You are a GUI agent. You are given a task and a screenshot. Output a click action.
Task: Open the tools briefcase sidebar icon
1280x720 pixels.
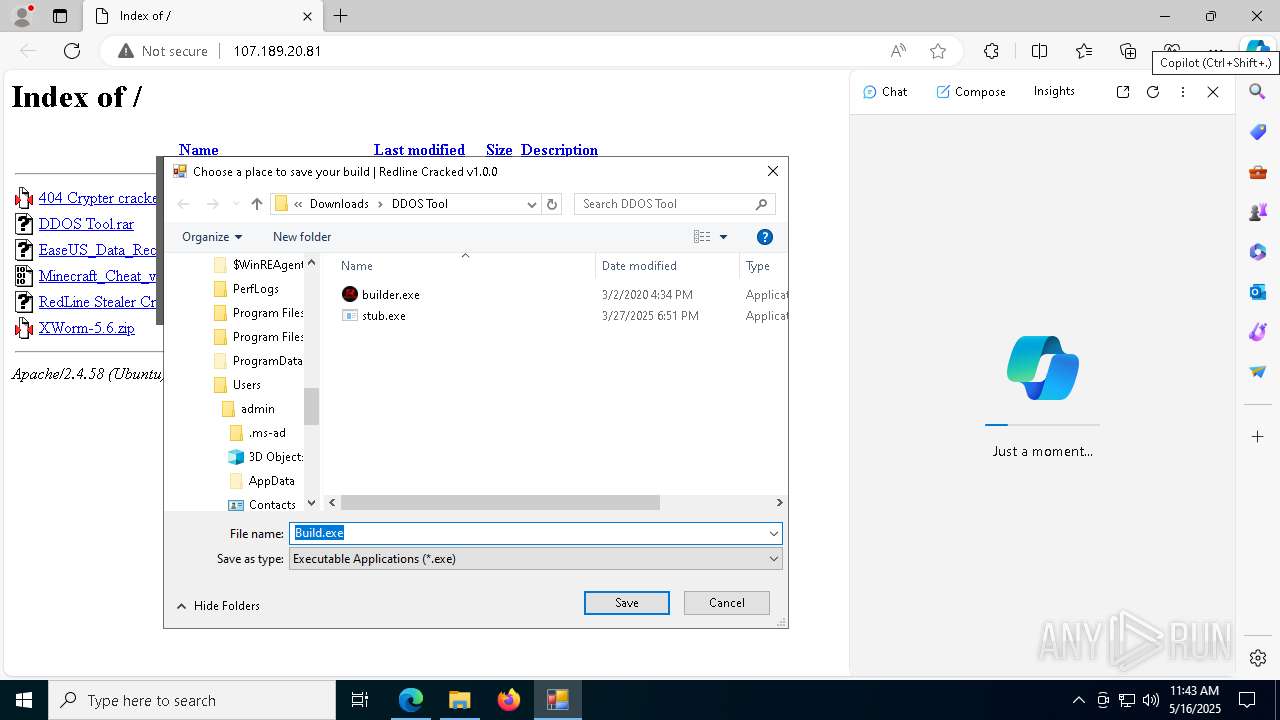(1258, 172)
